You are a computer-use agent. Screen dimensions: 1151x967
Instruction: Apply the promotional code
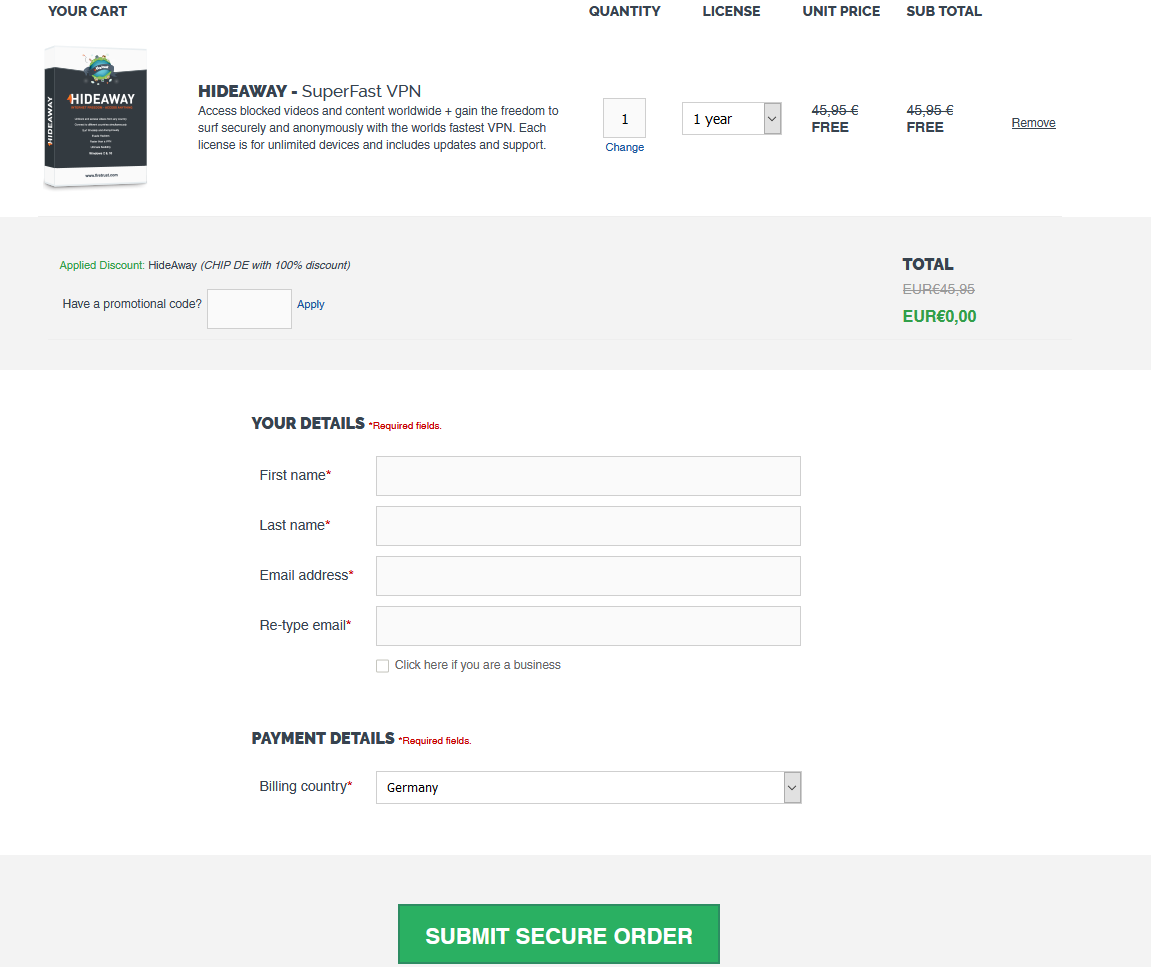point(311,304)
